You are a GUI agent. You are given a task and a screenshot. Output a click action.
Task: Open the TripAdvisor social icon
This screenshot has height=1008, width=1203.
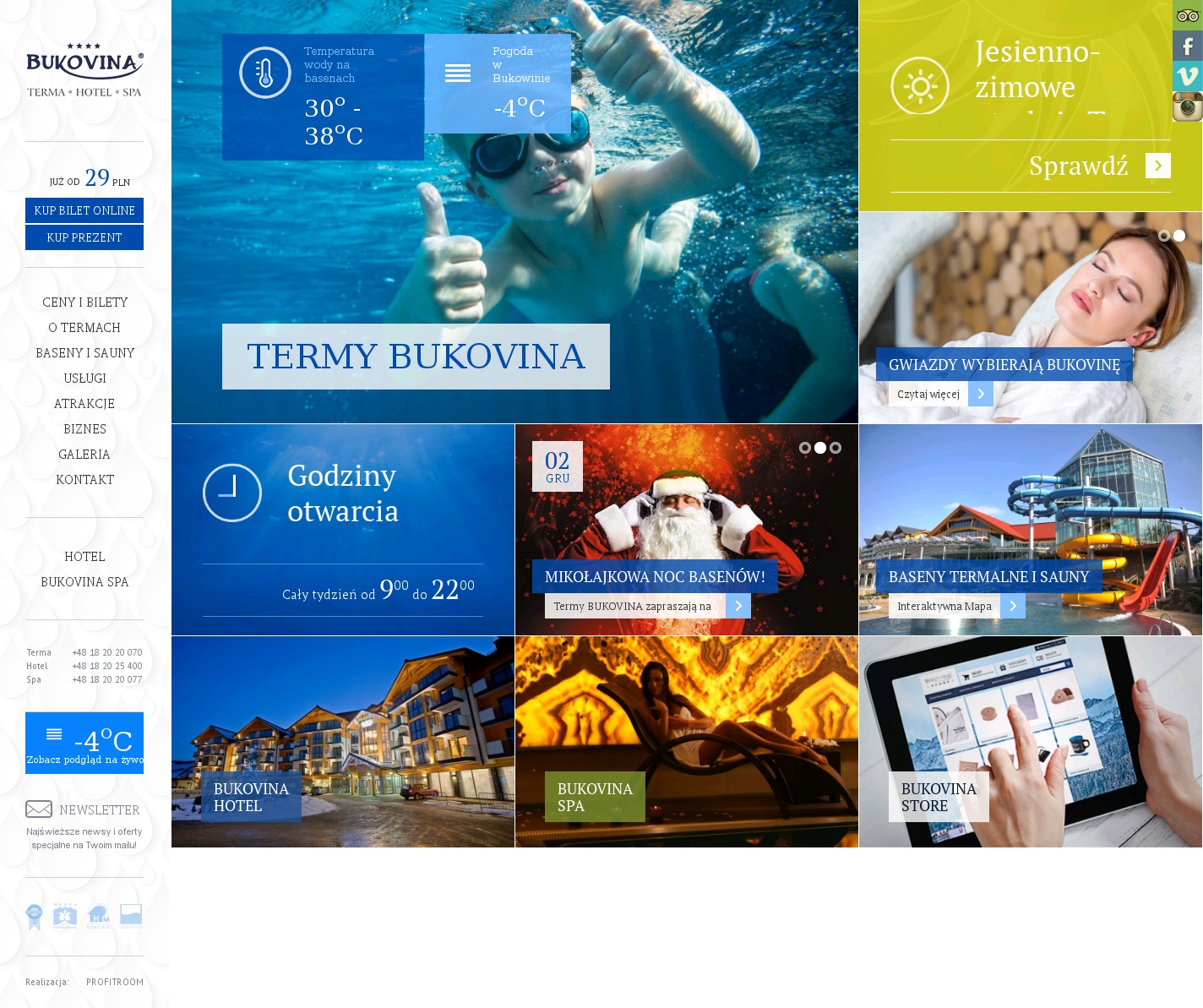pyautogui.click(x=1187, y=15)
